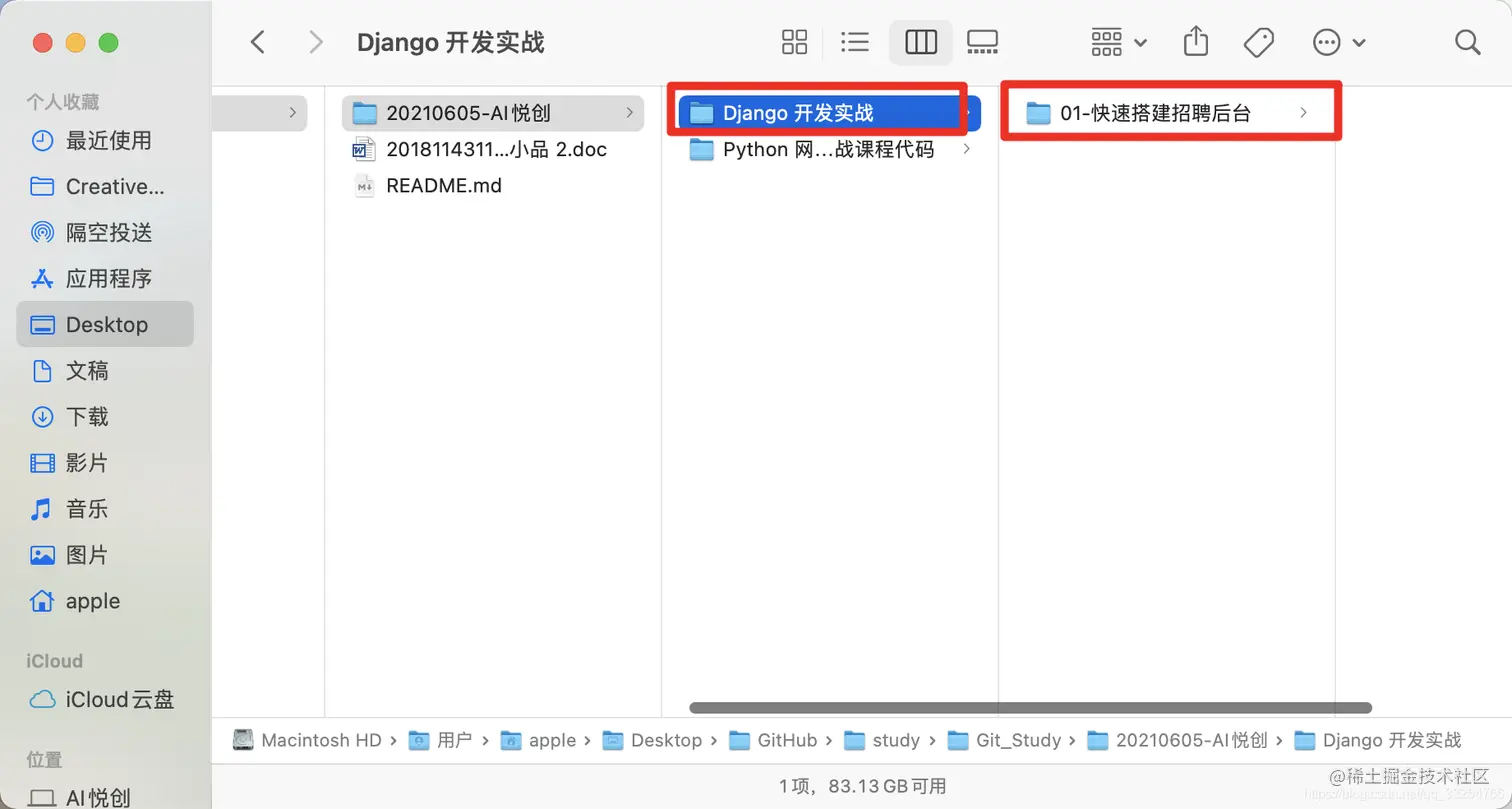1512x809 pixels.
Task: Open 图片 in the sidebar
Action: point(105,555)
